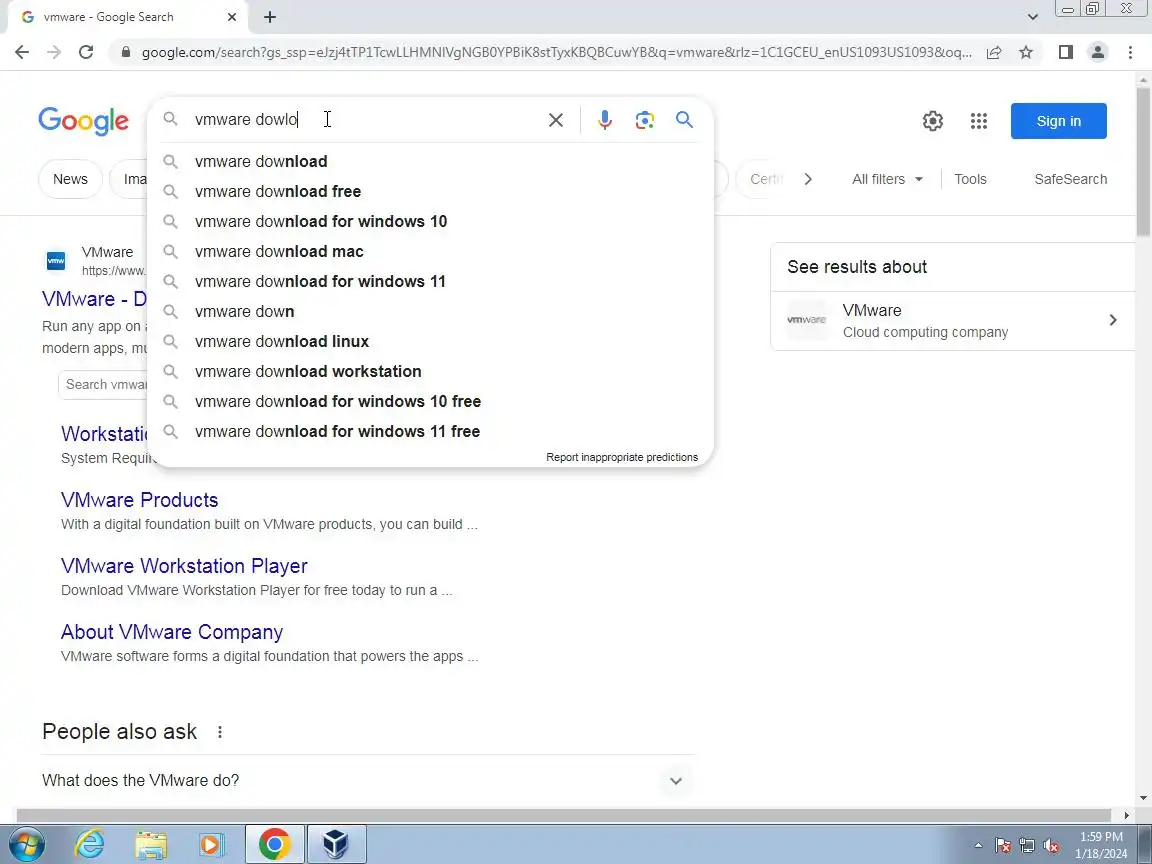Choose suggestion "vmware download"
Screen dimensions: 1152x864
[430, 162]
